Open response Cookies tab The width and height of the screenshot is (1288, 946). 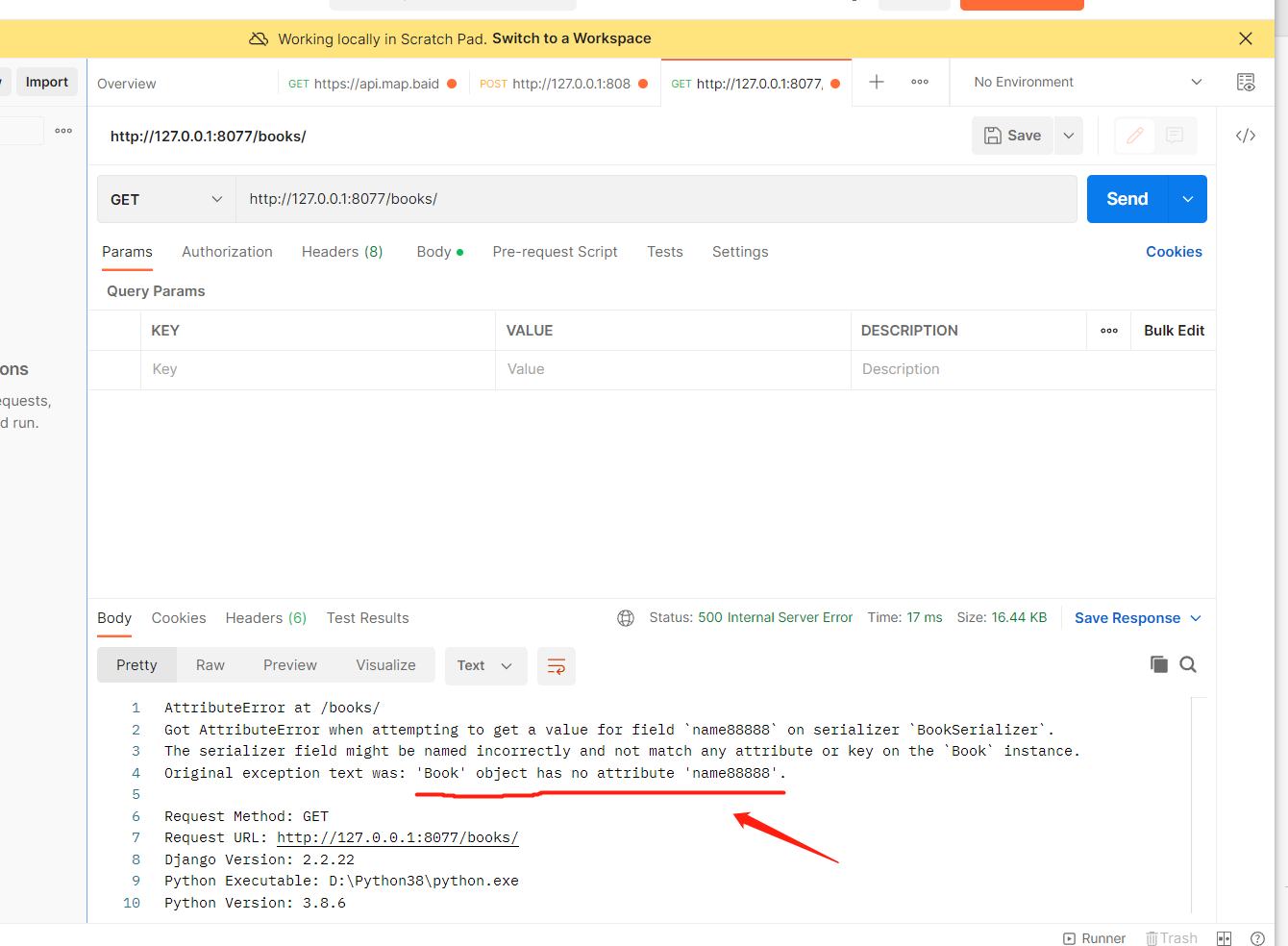(x=179, y=618)
